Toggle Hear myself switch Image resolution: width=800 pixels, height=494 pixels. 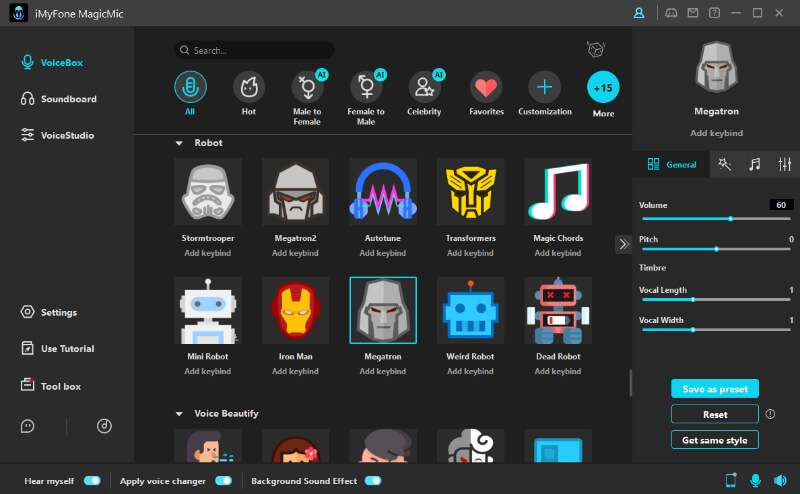(92, 481)
